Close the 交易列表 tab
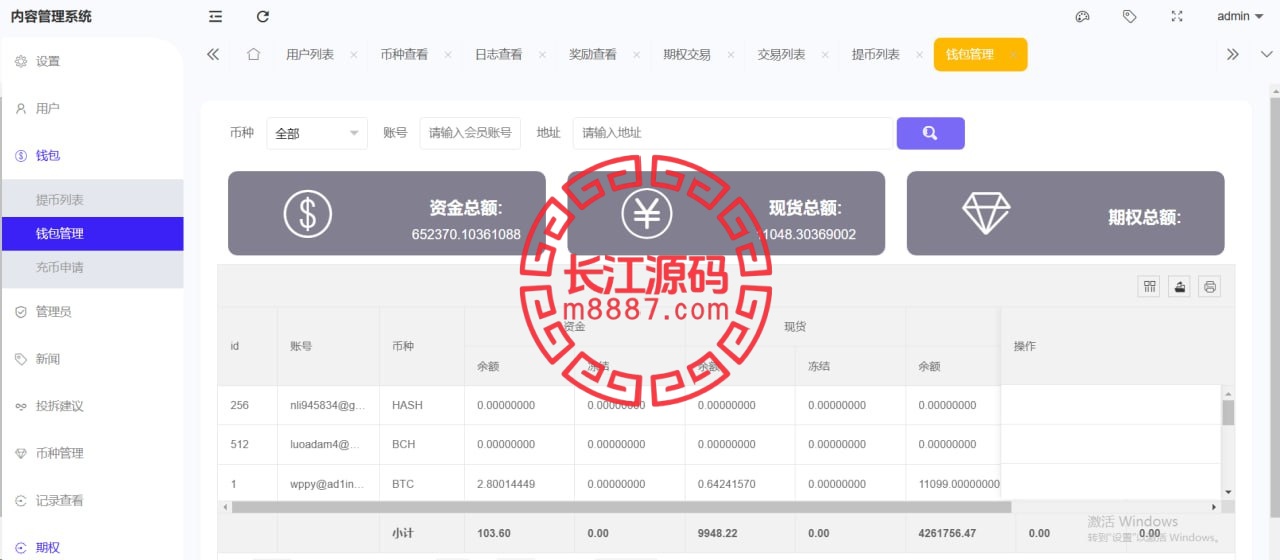 (x=825, y=55)
